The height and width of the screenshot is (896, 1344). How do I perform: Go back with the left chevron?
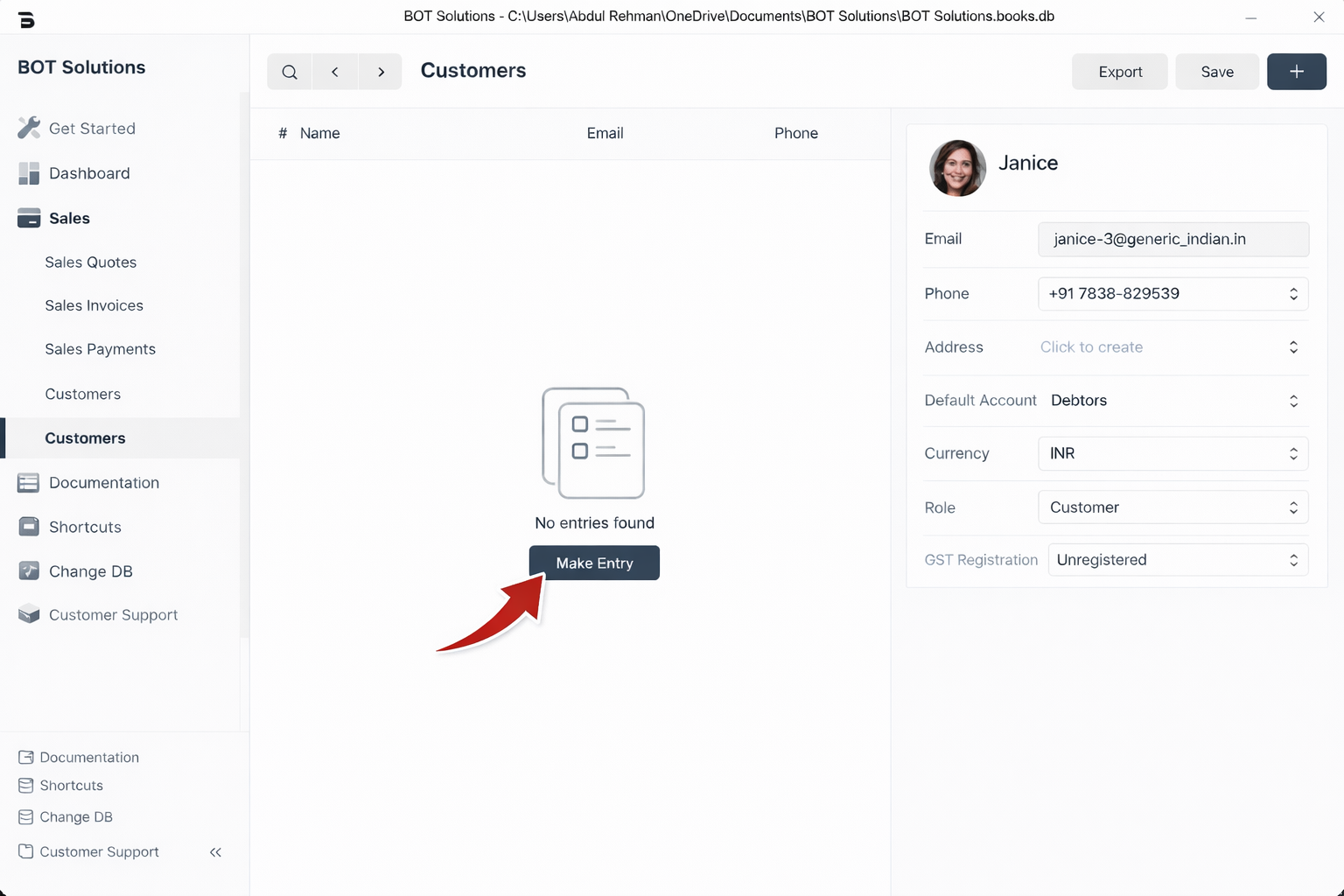(335, 72)
